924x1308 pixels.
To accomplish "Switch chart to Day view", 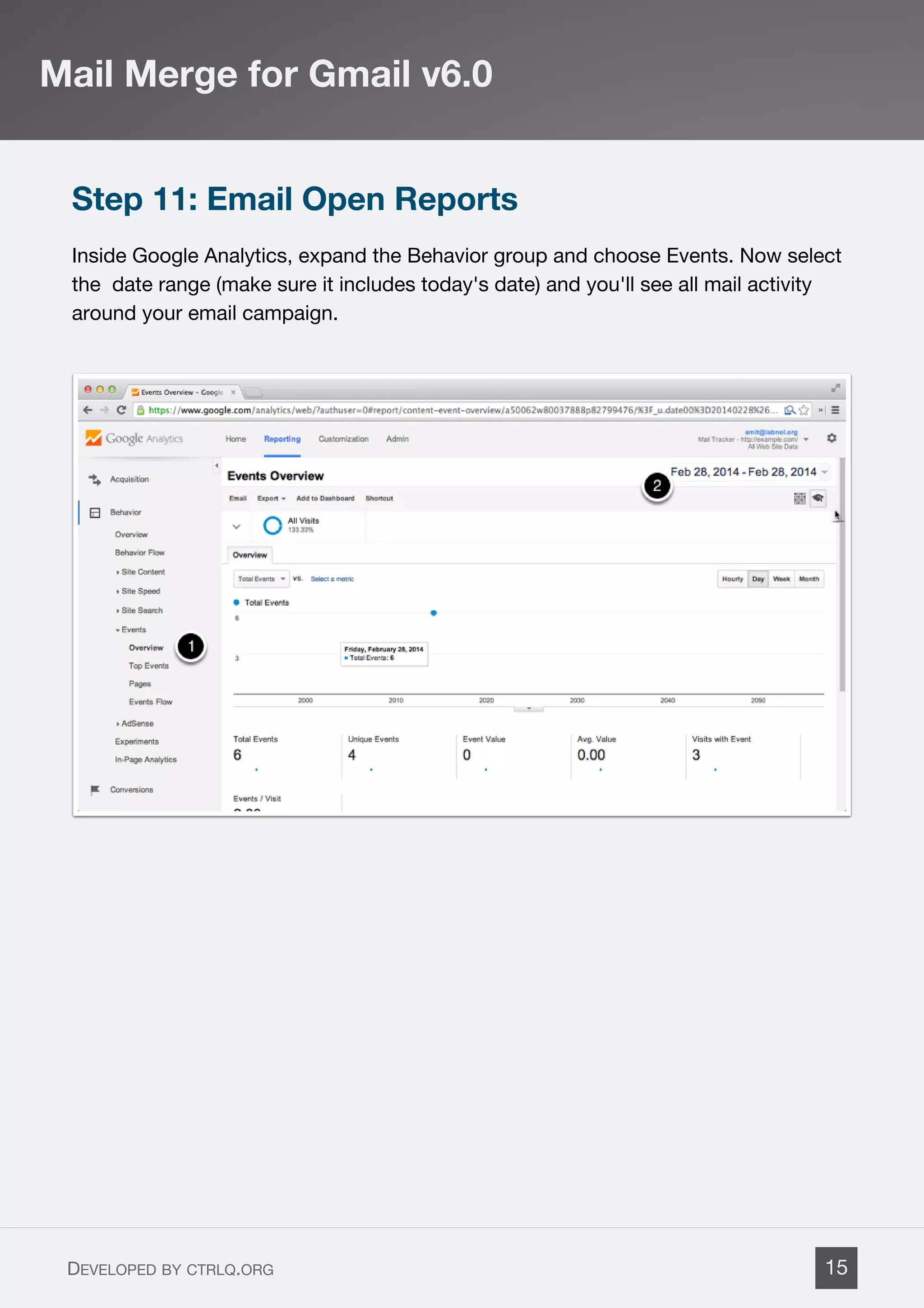I will point(758,579).
